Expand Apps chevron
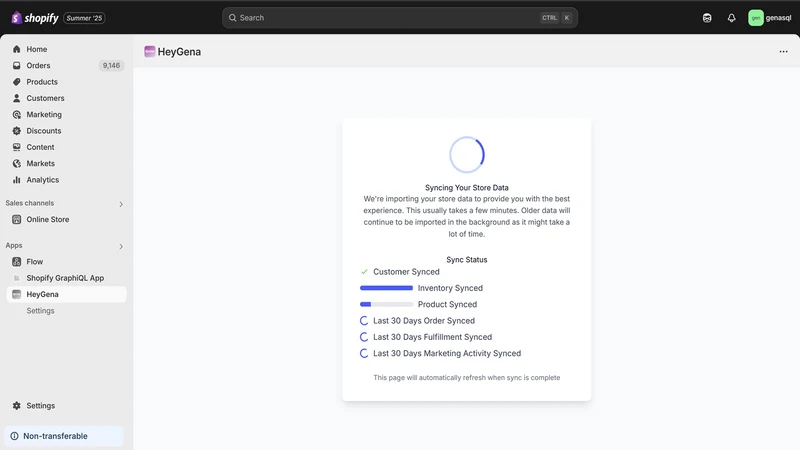 [x=121, y=246]
